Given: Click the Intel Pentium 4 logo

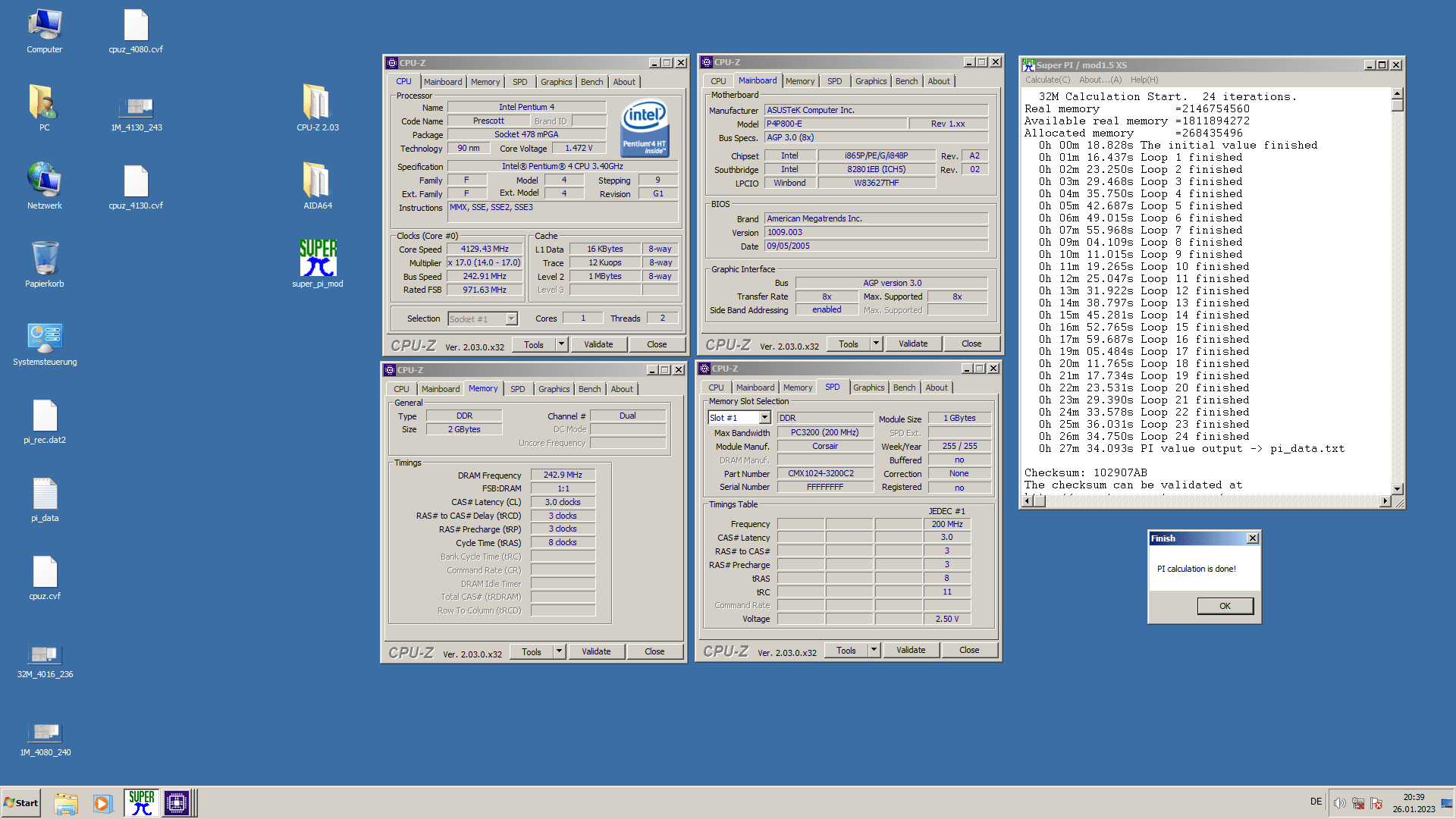Looking at the screenshot, I should 645,127.
